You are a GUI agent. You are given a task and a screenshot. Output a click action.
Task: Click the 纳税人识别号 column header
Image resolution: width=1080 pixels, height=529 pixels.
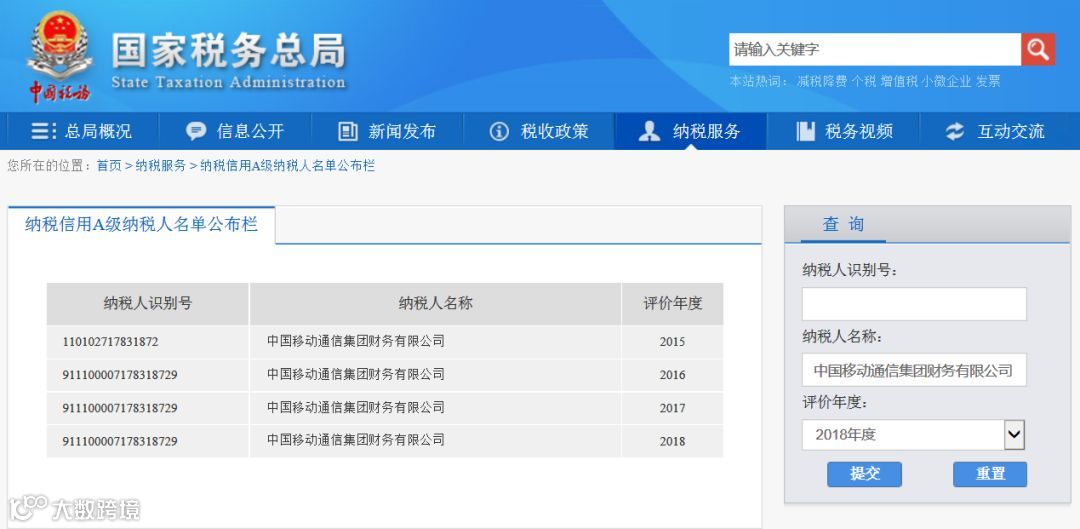coord(147,304)
